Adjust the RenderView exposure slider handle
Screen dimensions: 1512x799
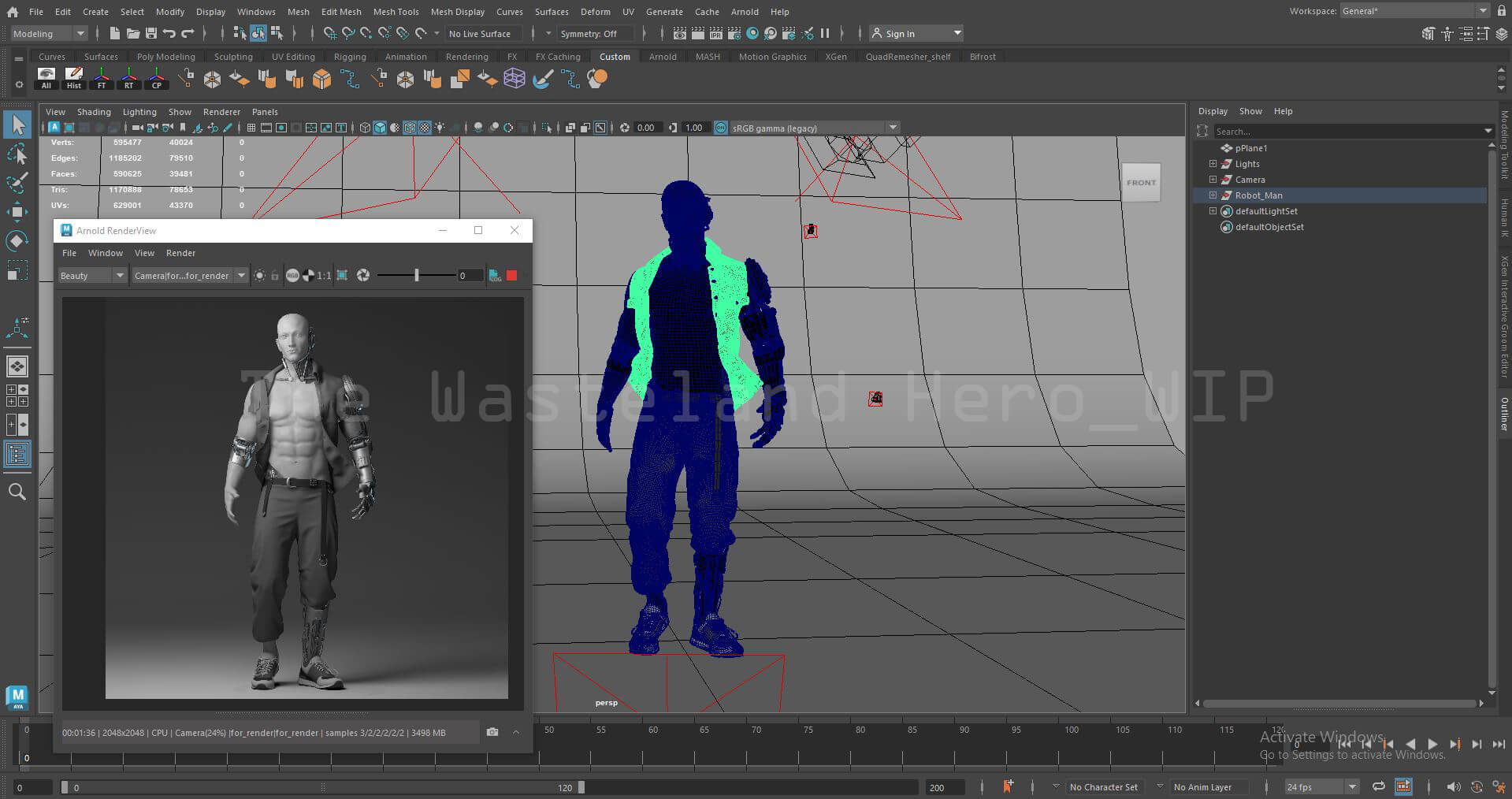tap(416, 275)
